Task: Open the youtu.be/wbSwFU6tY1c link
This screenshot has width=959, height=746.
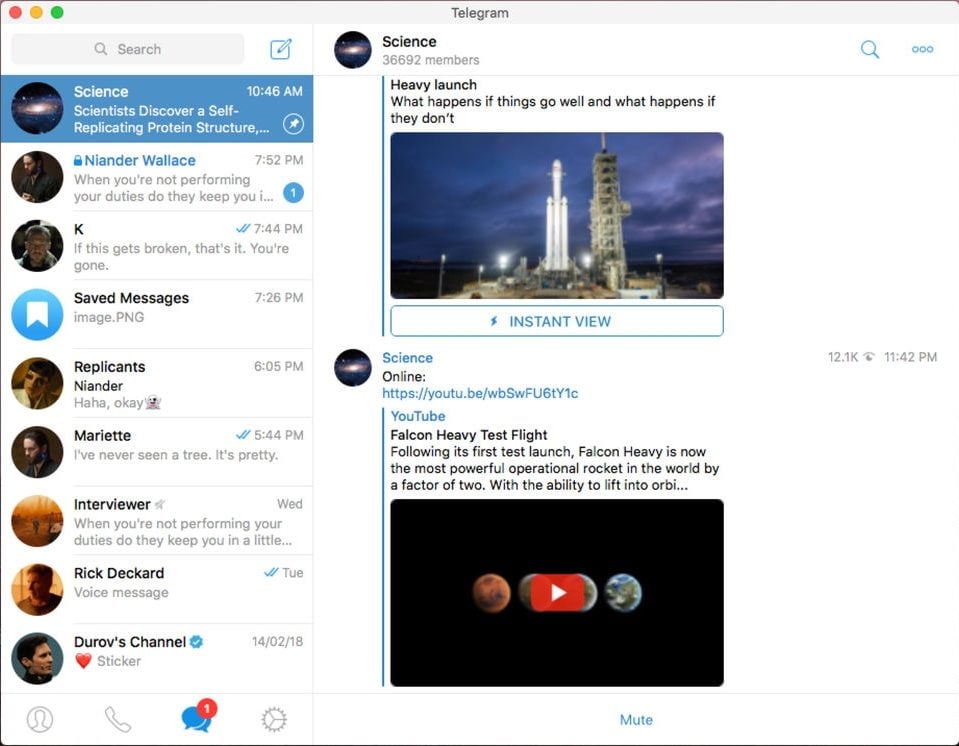Action: [x=480, y=393]
